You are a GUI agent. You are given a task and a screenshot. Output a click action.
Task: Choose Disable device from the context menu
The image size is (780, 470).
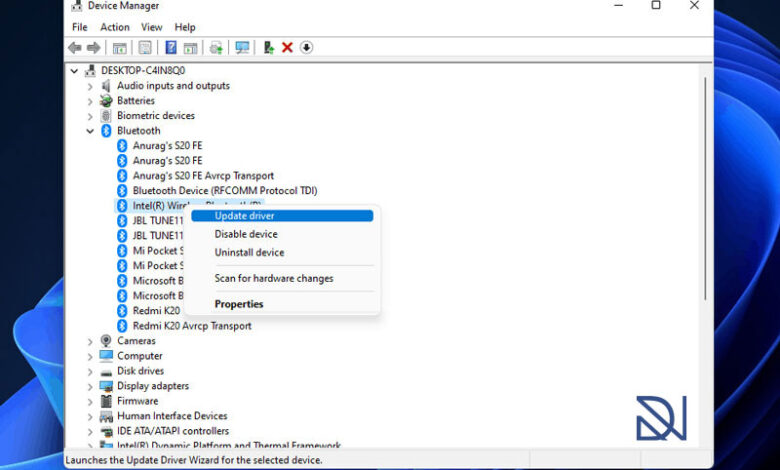point(282,234)
